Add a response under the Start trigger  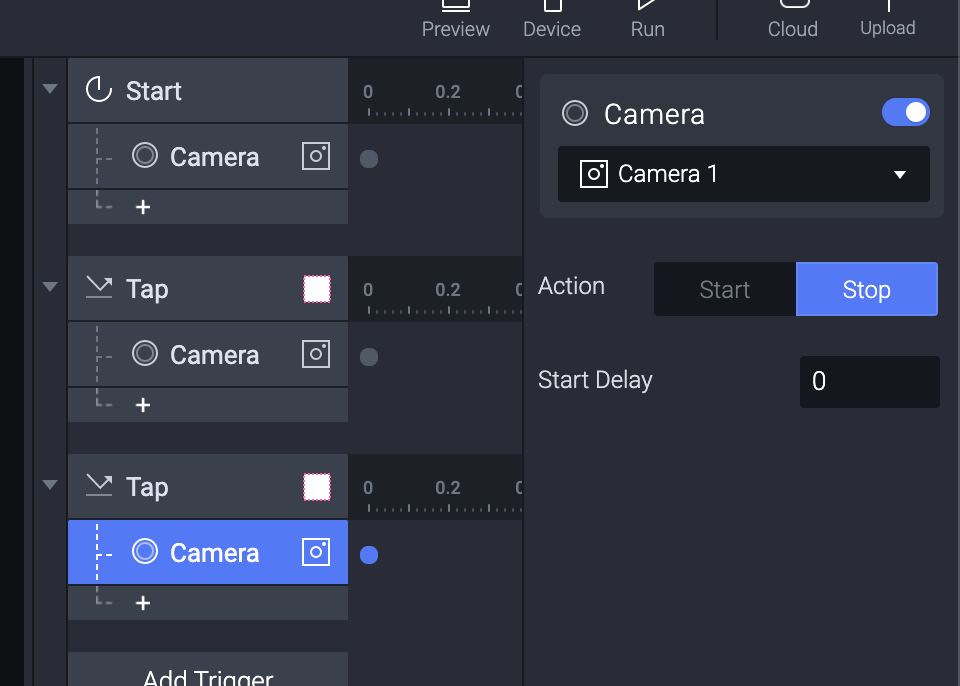[143, 208]
